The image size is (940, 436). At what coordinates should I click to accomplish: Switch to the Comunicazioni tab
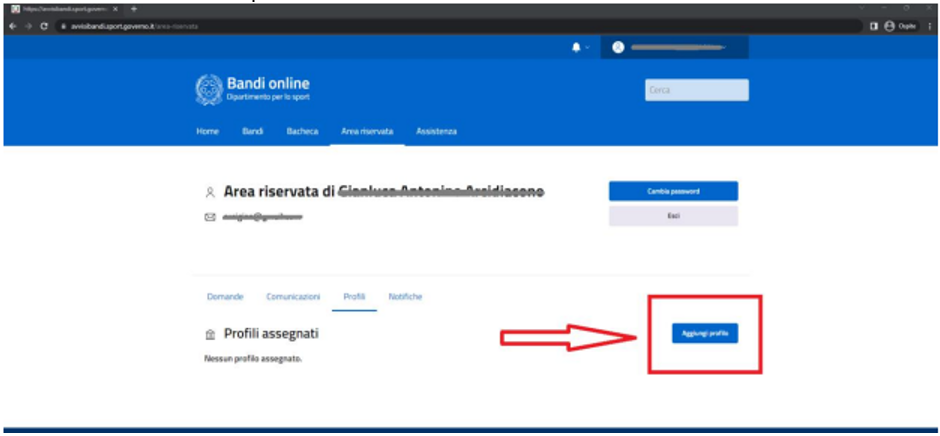(x=293, y=297)
